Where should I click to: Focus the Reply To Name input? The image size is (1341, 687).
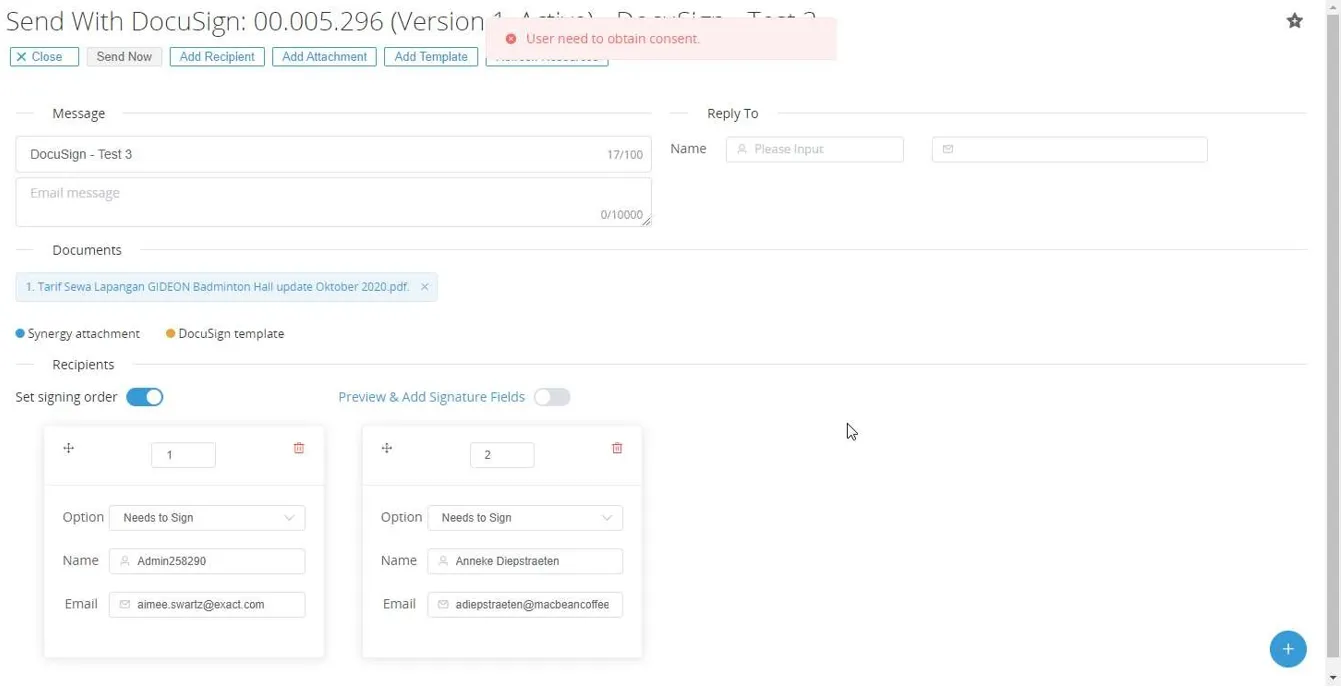[x=814, y=149]
